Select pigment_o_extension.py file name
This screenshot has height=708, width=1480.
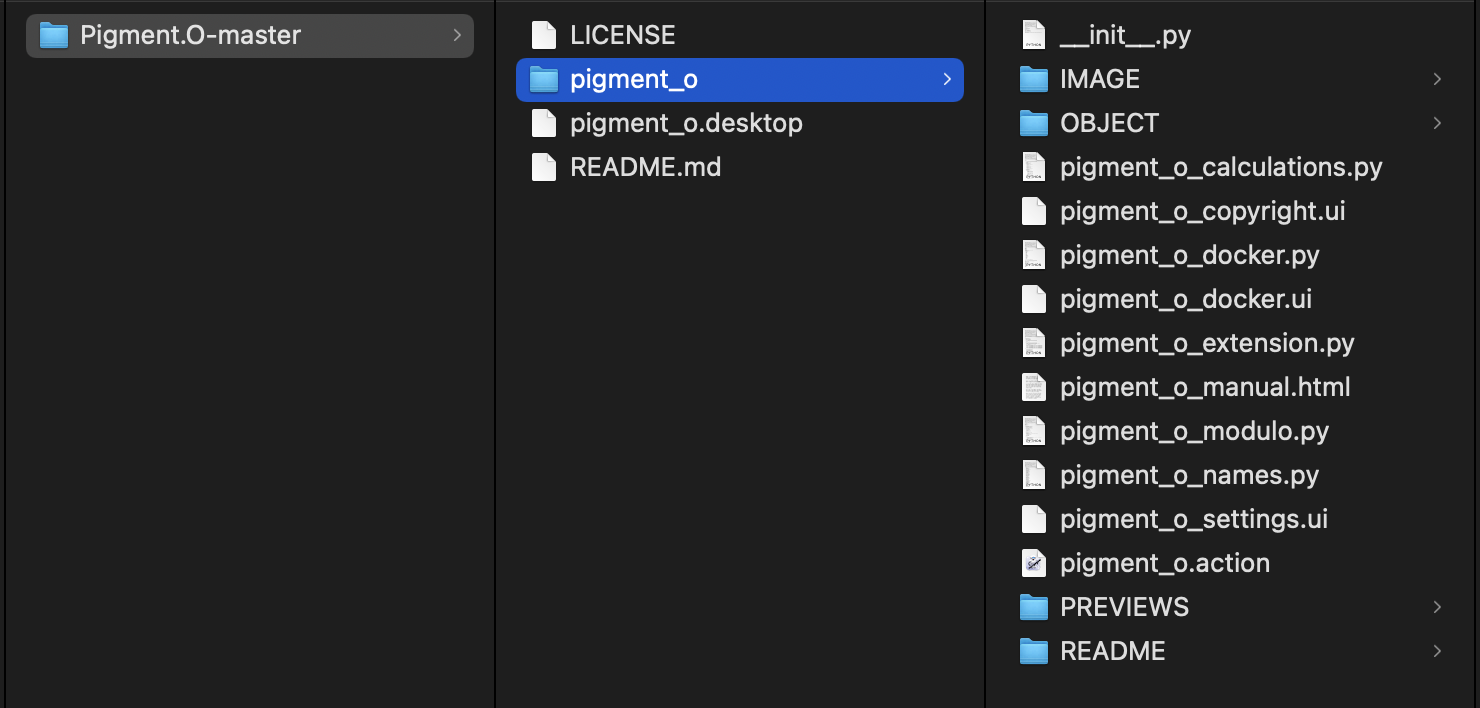pos(1207,343)
